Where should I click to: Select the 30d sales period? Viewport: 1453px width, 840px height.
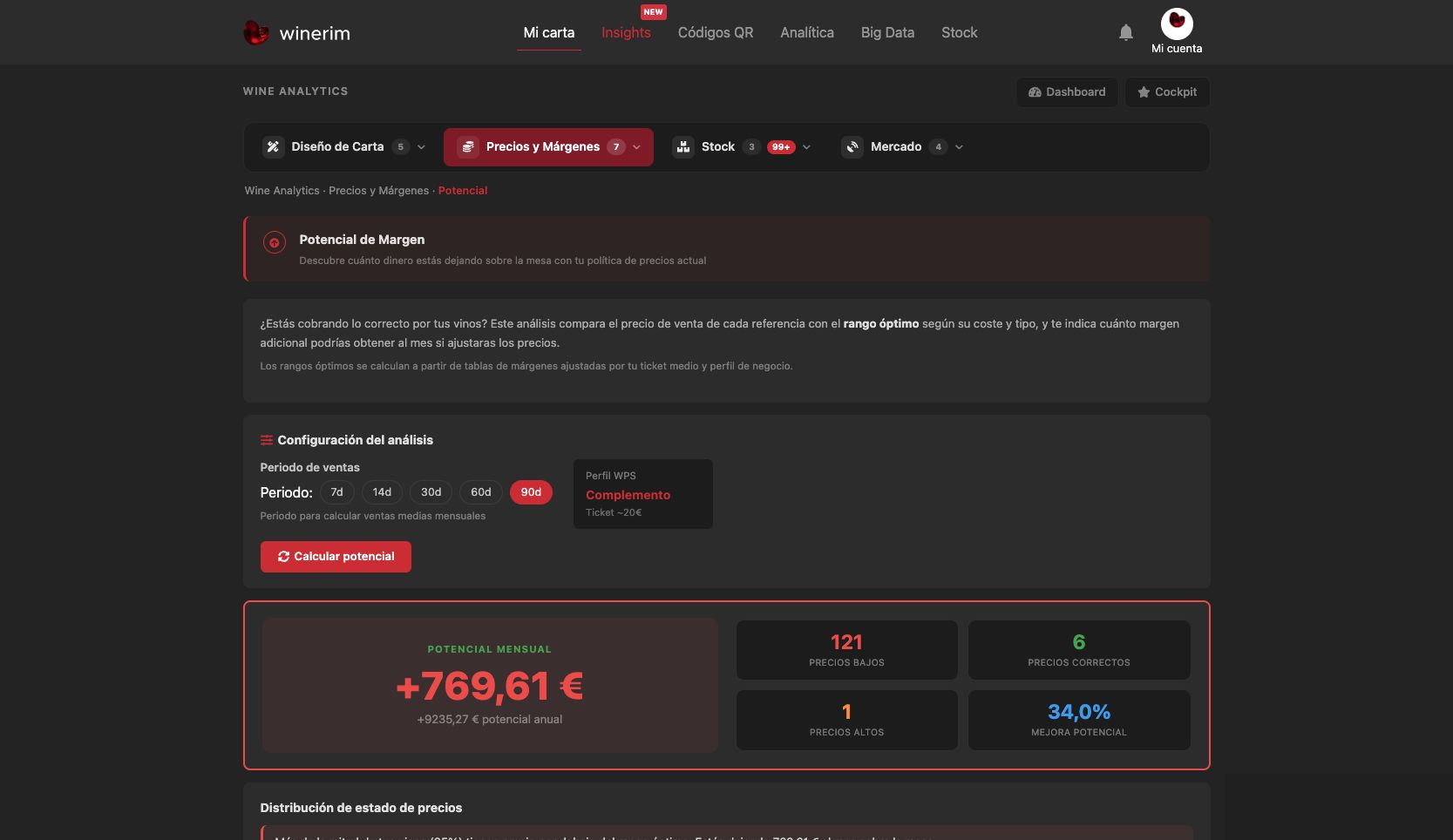431,492
